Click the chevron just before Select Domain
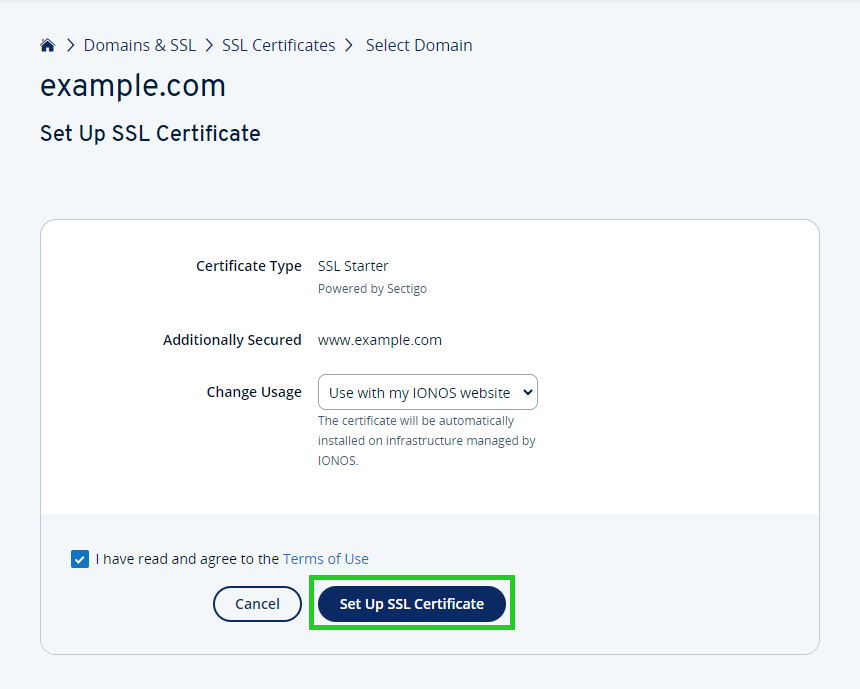Viewport: 860px width, 689px height. (x=349, y=45)
